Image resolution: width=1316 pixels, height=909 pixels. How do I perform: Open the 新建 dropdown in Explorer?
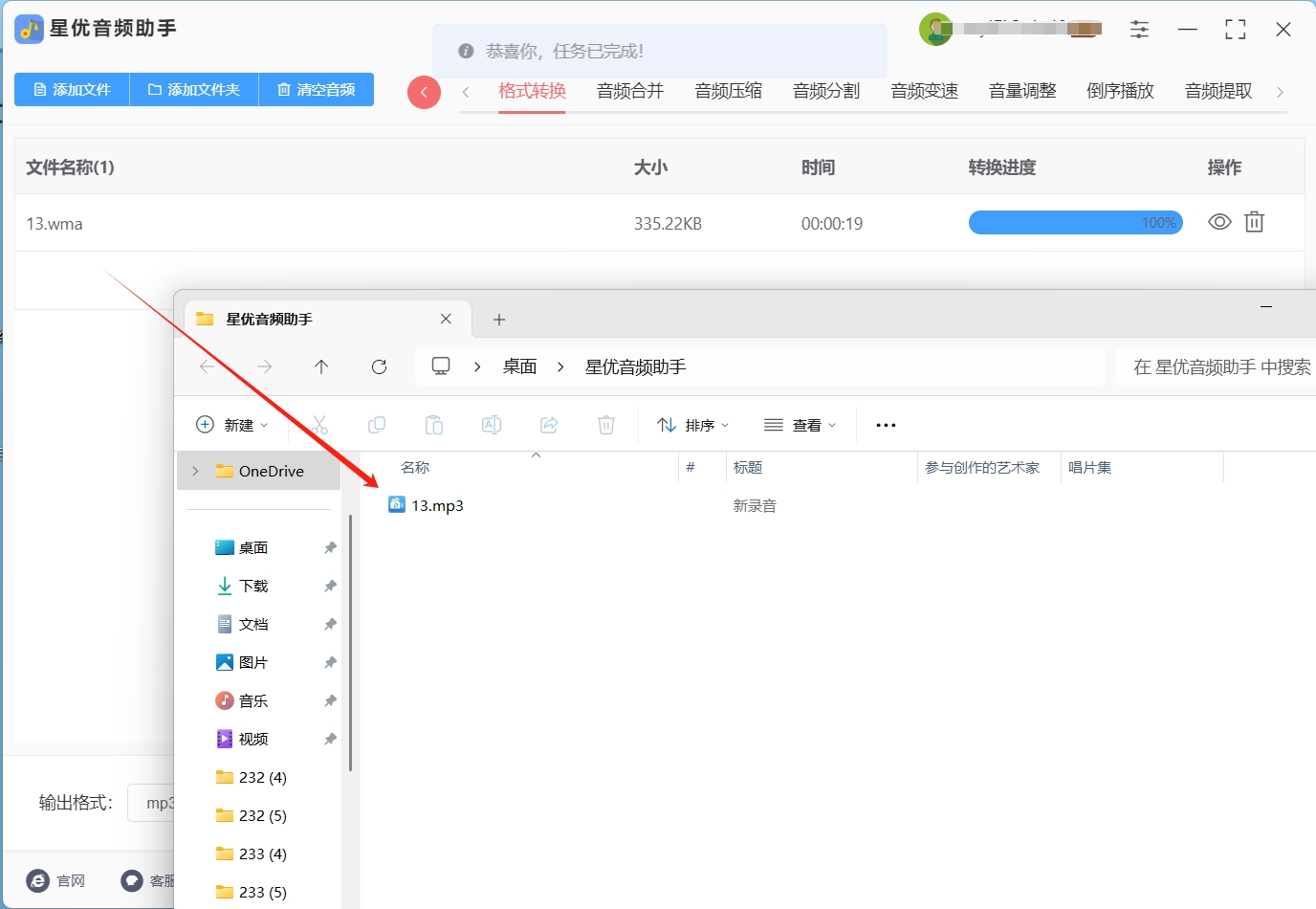(x=232, y=425)
